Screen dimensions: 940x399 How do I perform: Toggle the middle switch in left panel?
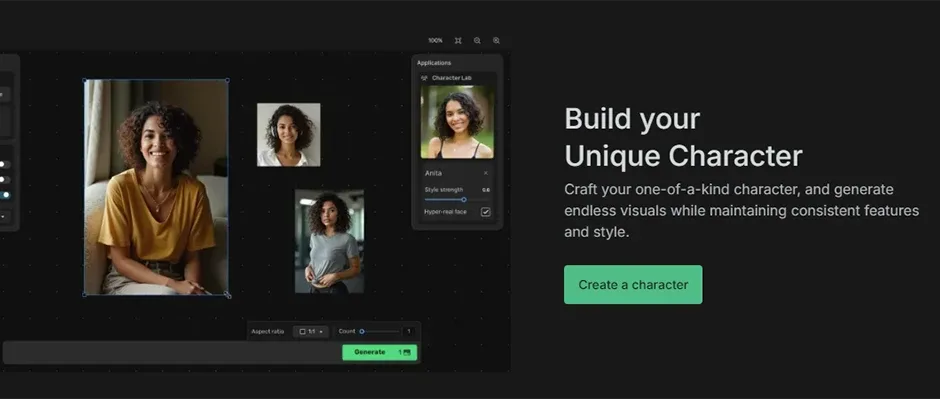[x=5, y=180]
